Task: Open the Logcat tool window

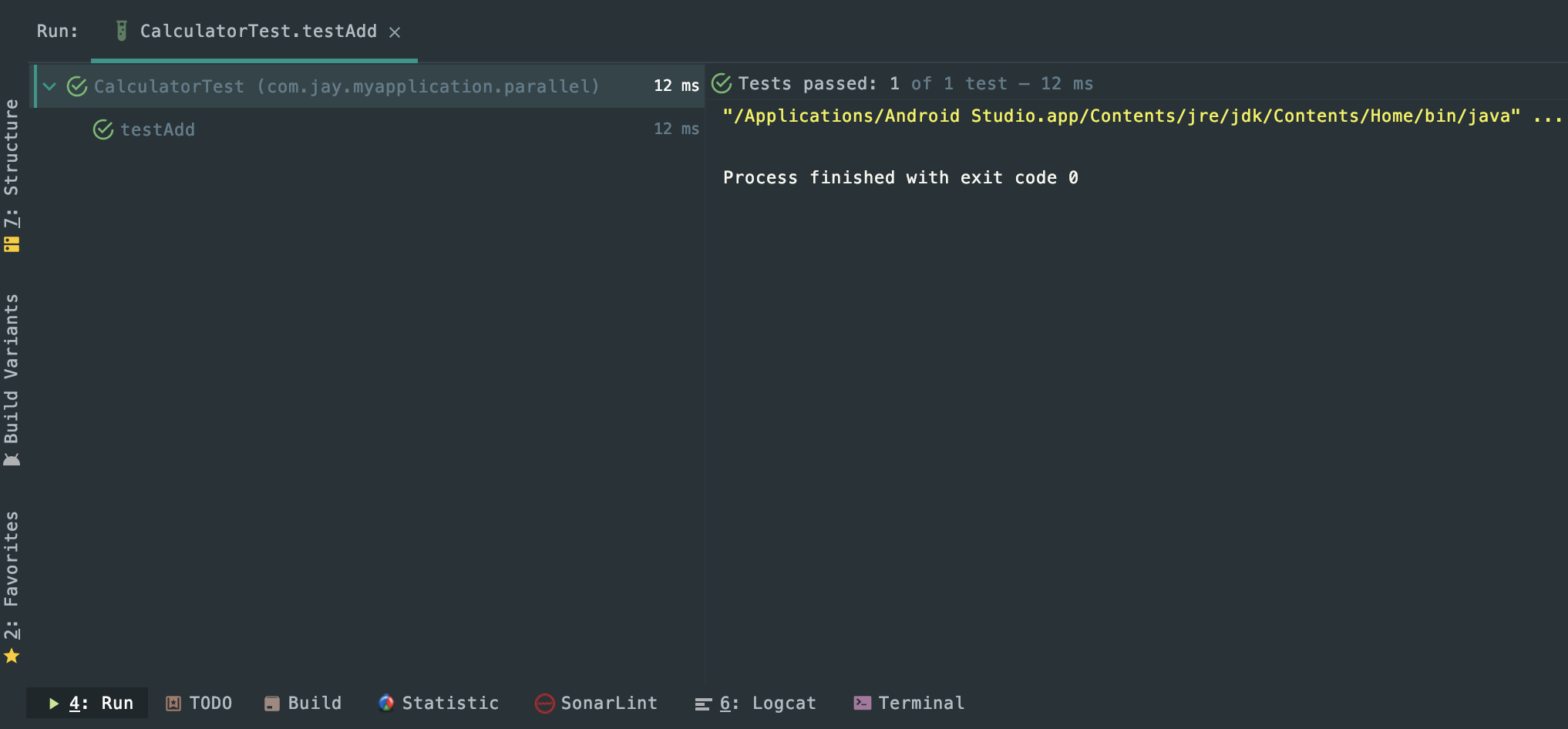Action: 755,703
